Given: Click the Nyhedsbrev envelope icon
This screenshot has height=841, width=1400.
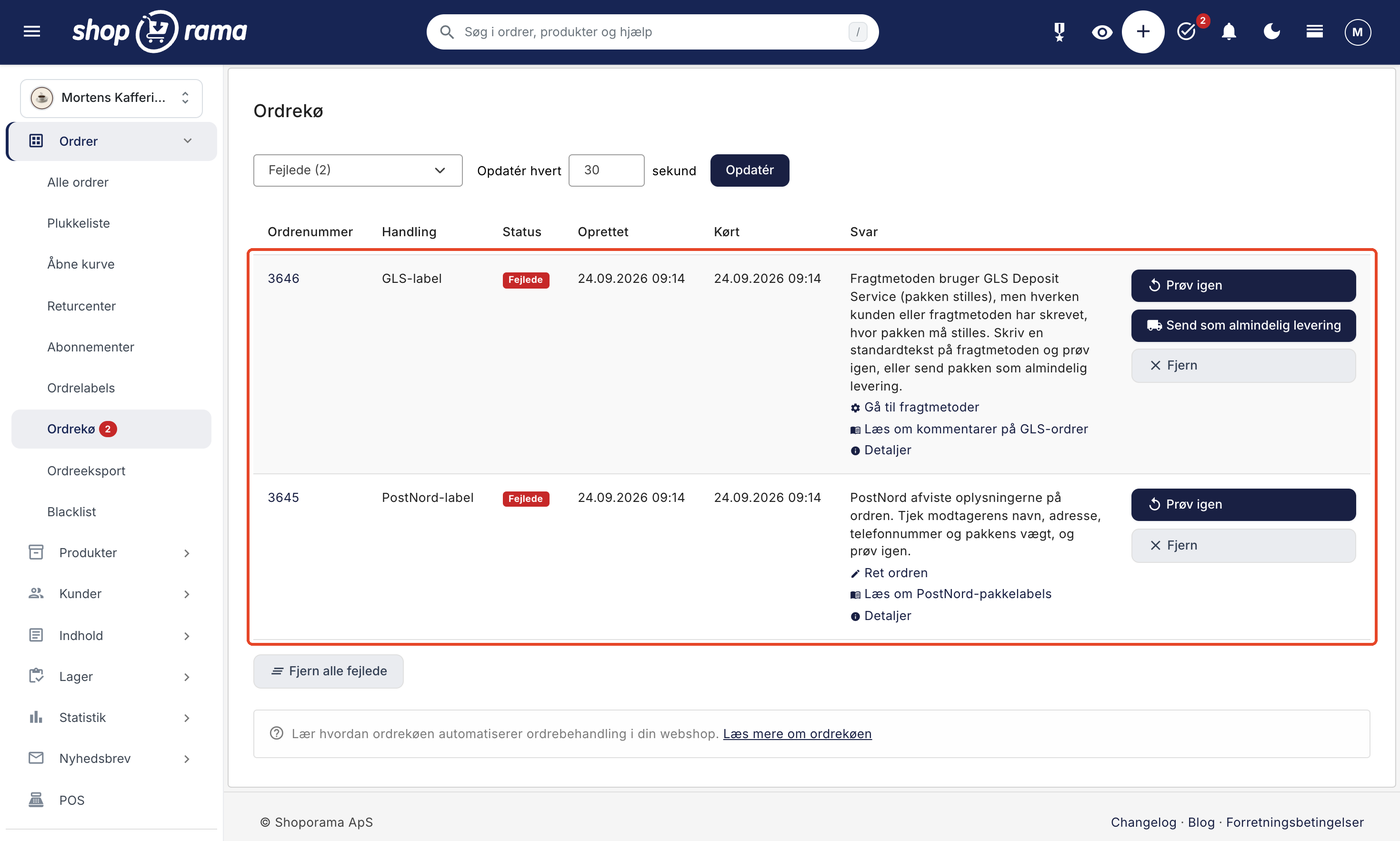Looking at the screenshot, I should pos(36,758).
